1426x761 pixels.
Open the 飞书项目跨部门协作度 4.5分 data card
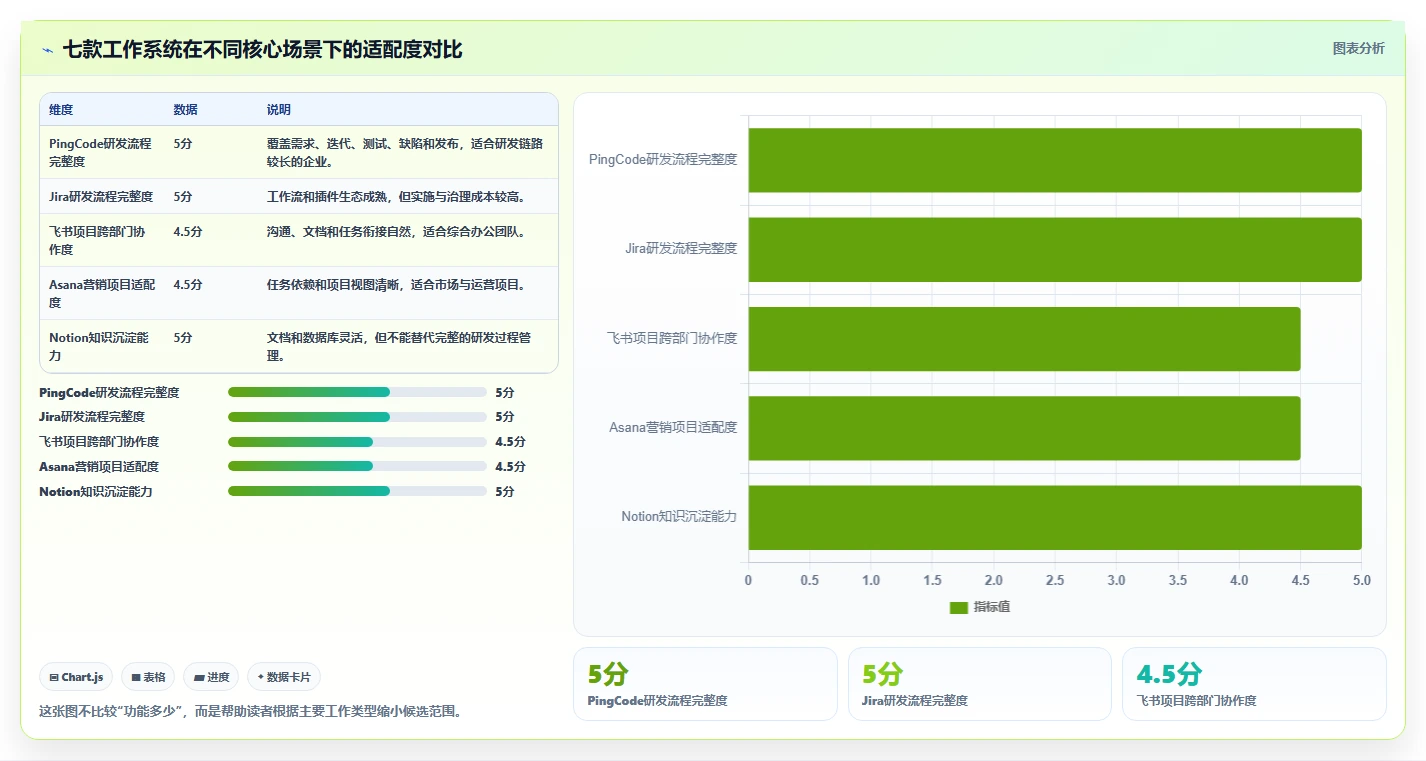click(1254, 684)
